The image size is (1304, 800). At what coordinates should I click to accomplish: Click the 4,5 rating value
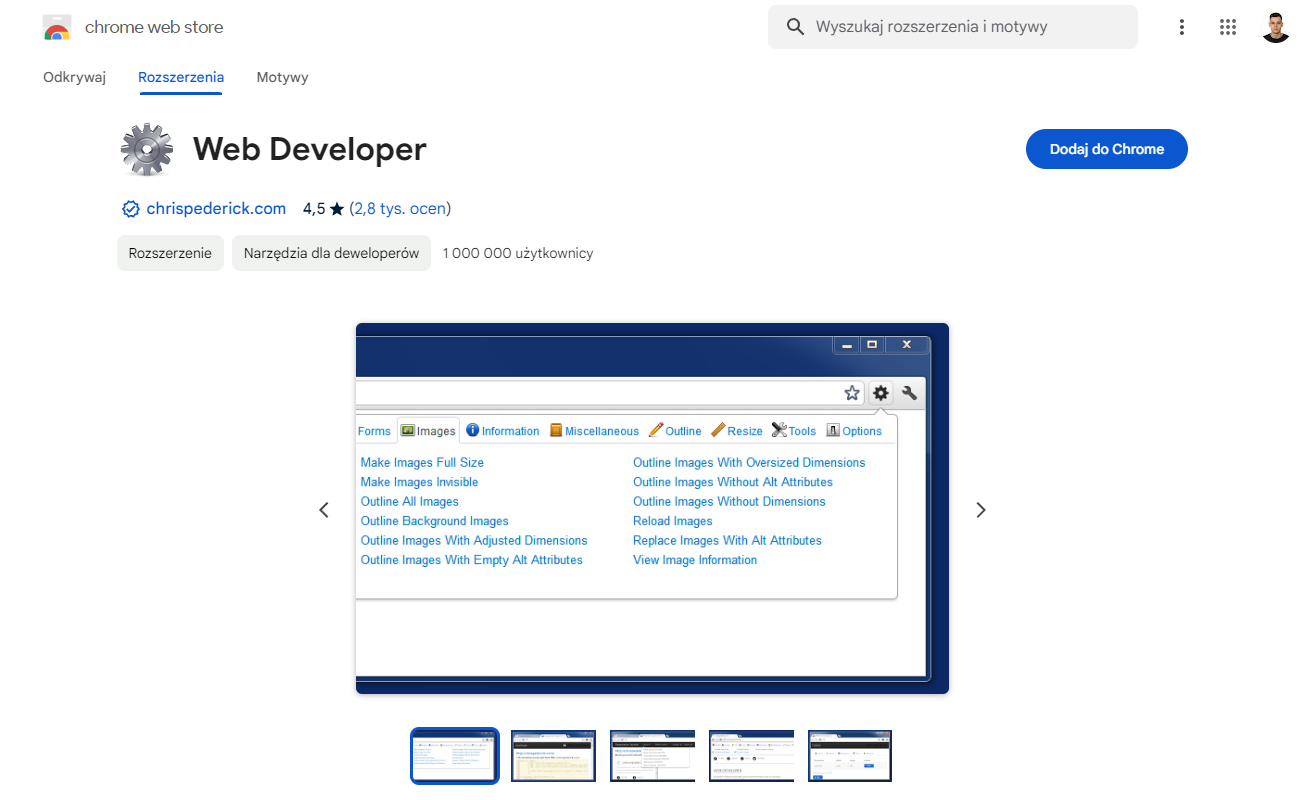[x=314, y=209]
